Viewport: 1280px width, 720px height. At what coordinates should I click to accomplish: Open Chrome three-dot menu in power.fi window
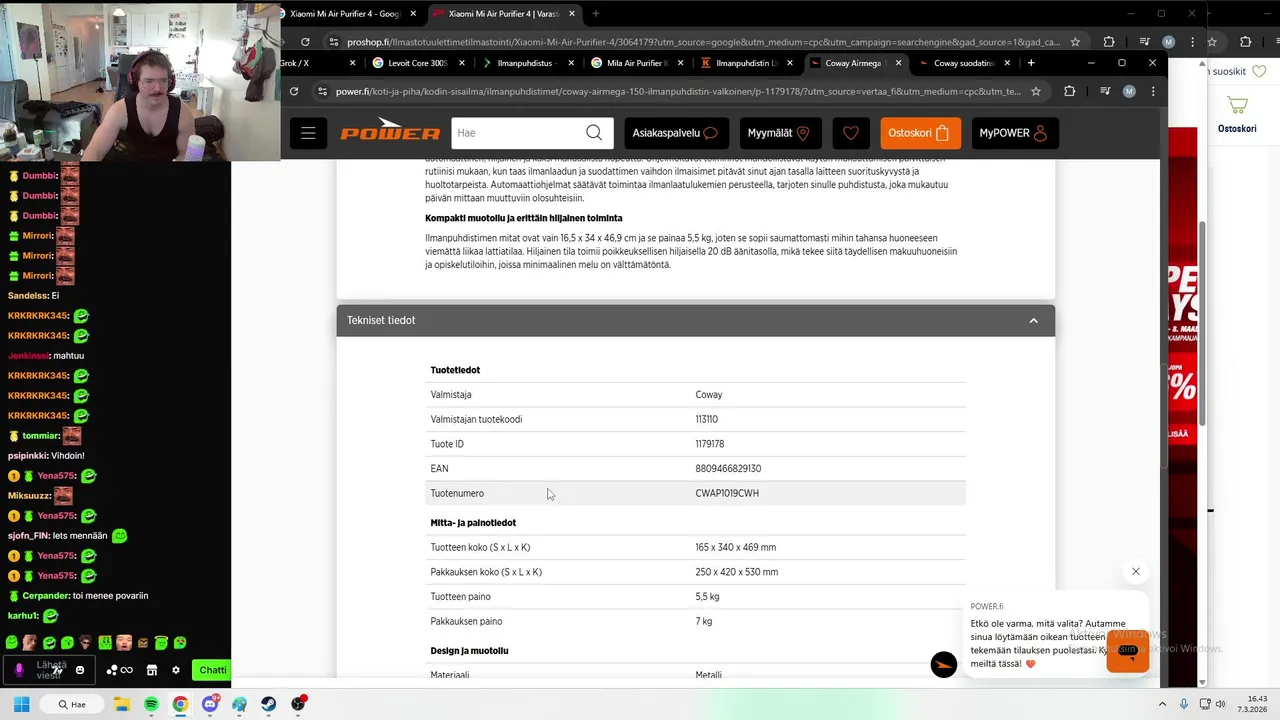pos(1153,91)
